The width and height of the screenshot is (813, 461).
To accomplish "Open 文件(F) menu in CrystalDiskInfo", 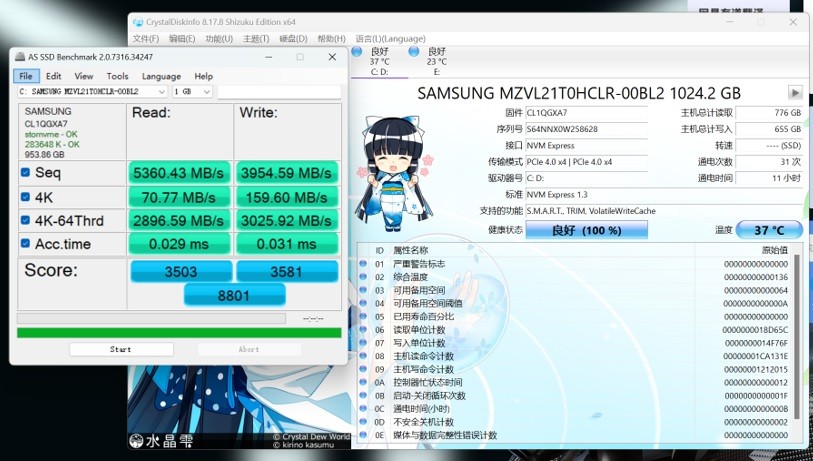I will tap(146, 39).
